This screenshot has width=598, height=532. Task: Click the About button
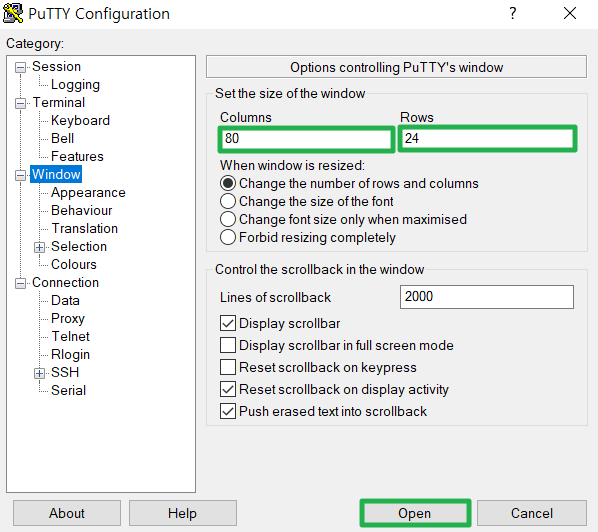(x=67, y=513)
